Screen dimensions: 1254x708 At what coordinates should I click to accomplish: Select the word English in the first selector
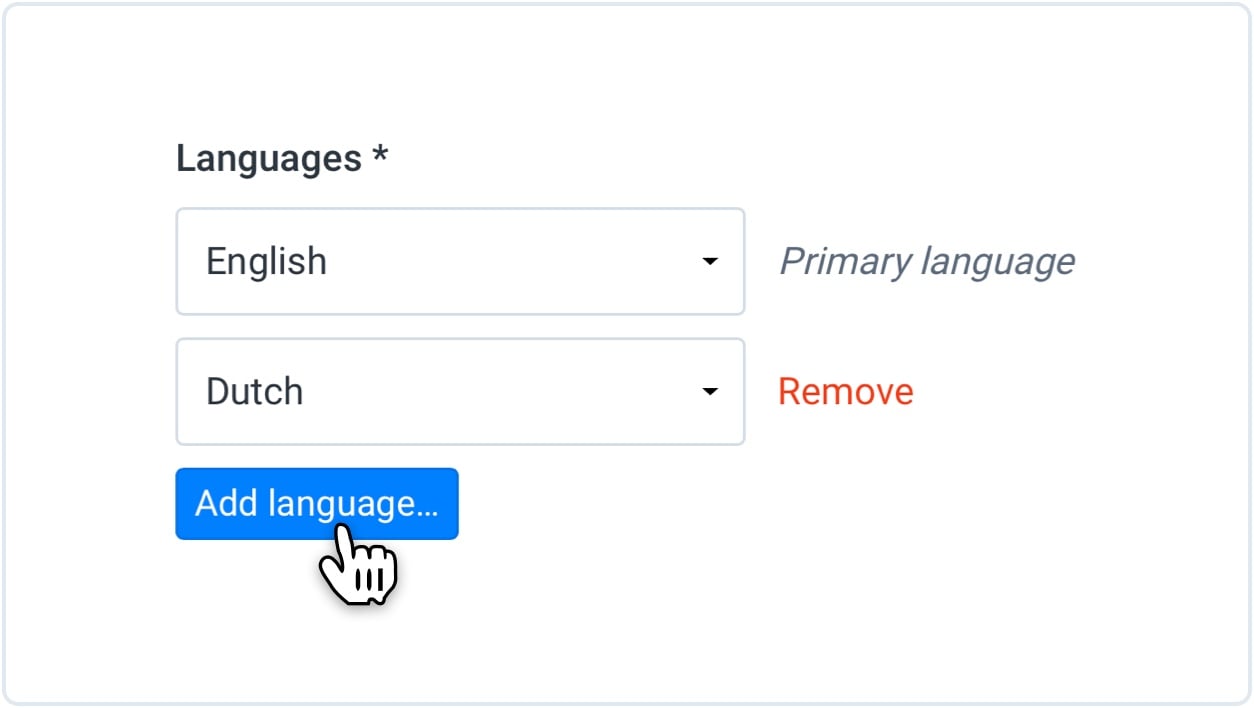click(x=266, y=261)
